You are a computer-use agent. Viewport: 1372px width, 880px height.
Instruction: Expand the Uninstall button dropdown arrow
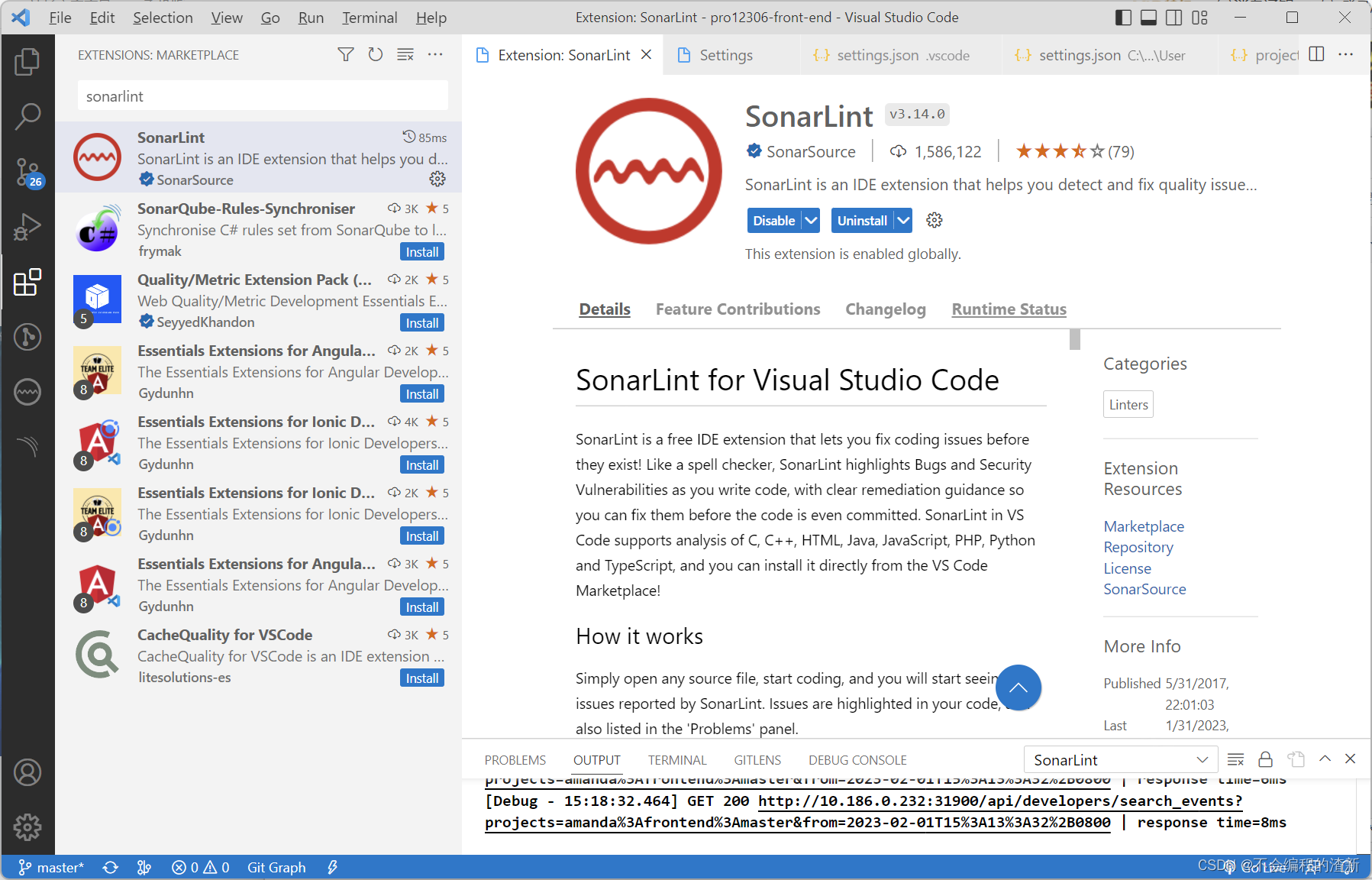pos(903,221)
